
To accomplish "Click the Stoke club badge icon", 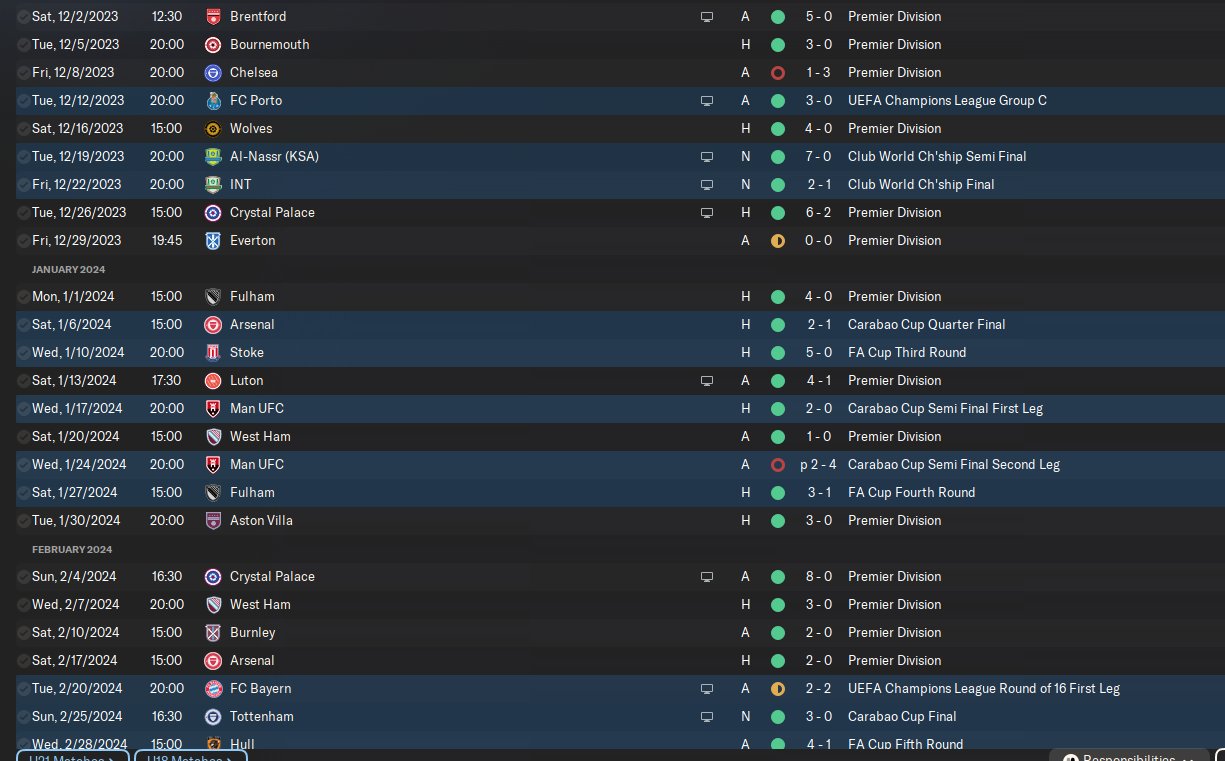I will [212, 353].
